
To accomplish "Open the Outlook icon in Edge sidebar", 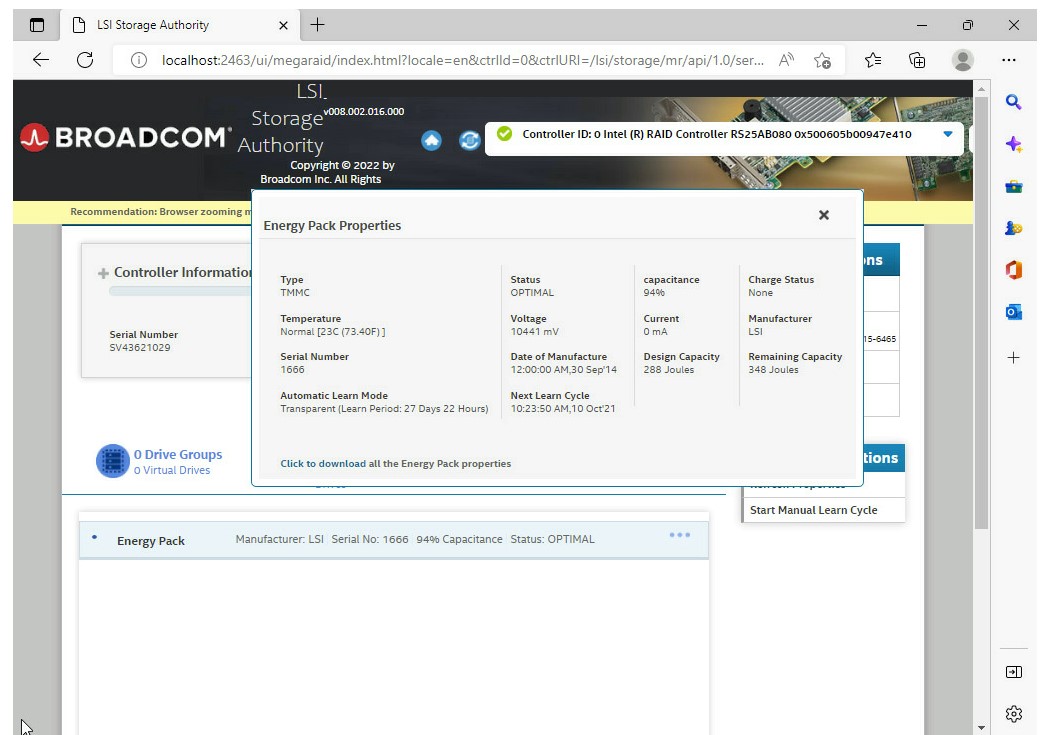I will click(x=1013, y=313).
